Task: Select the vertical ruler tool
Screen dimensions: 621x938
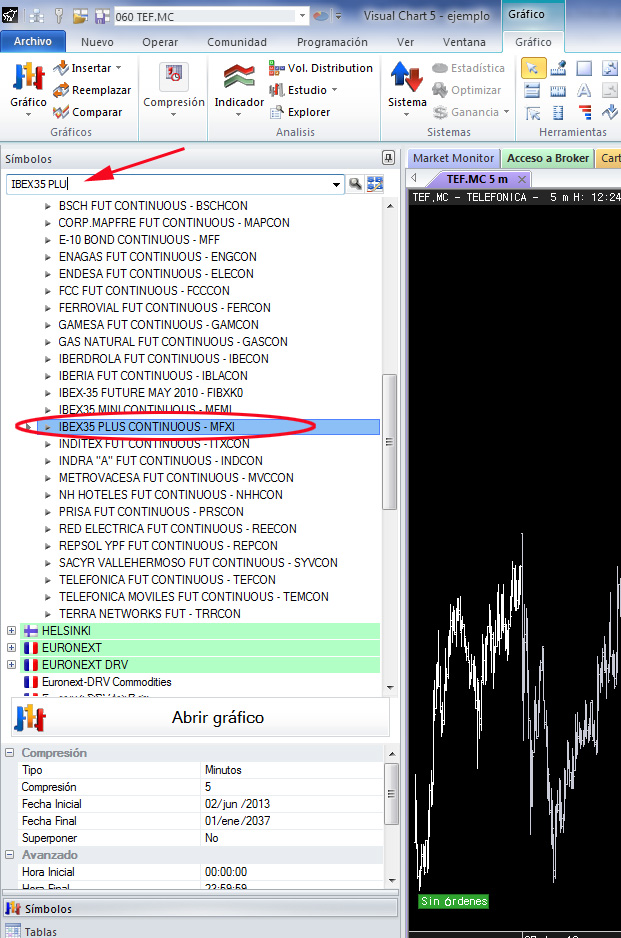Action: pos(558,112)
